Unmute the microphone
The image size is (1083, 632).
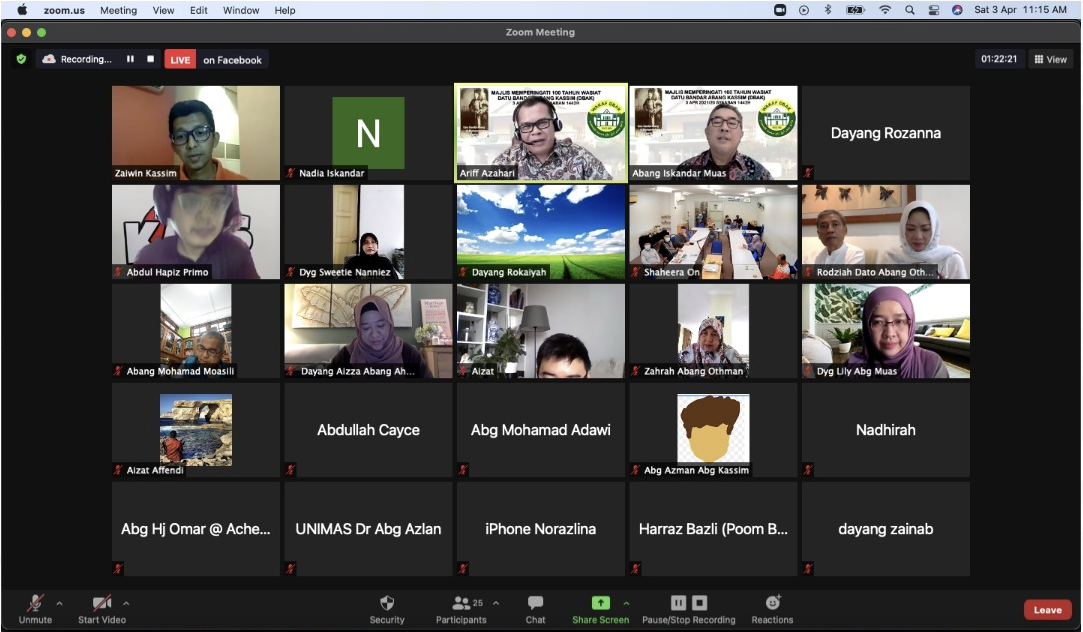35,609
